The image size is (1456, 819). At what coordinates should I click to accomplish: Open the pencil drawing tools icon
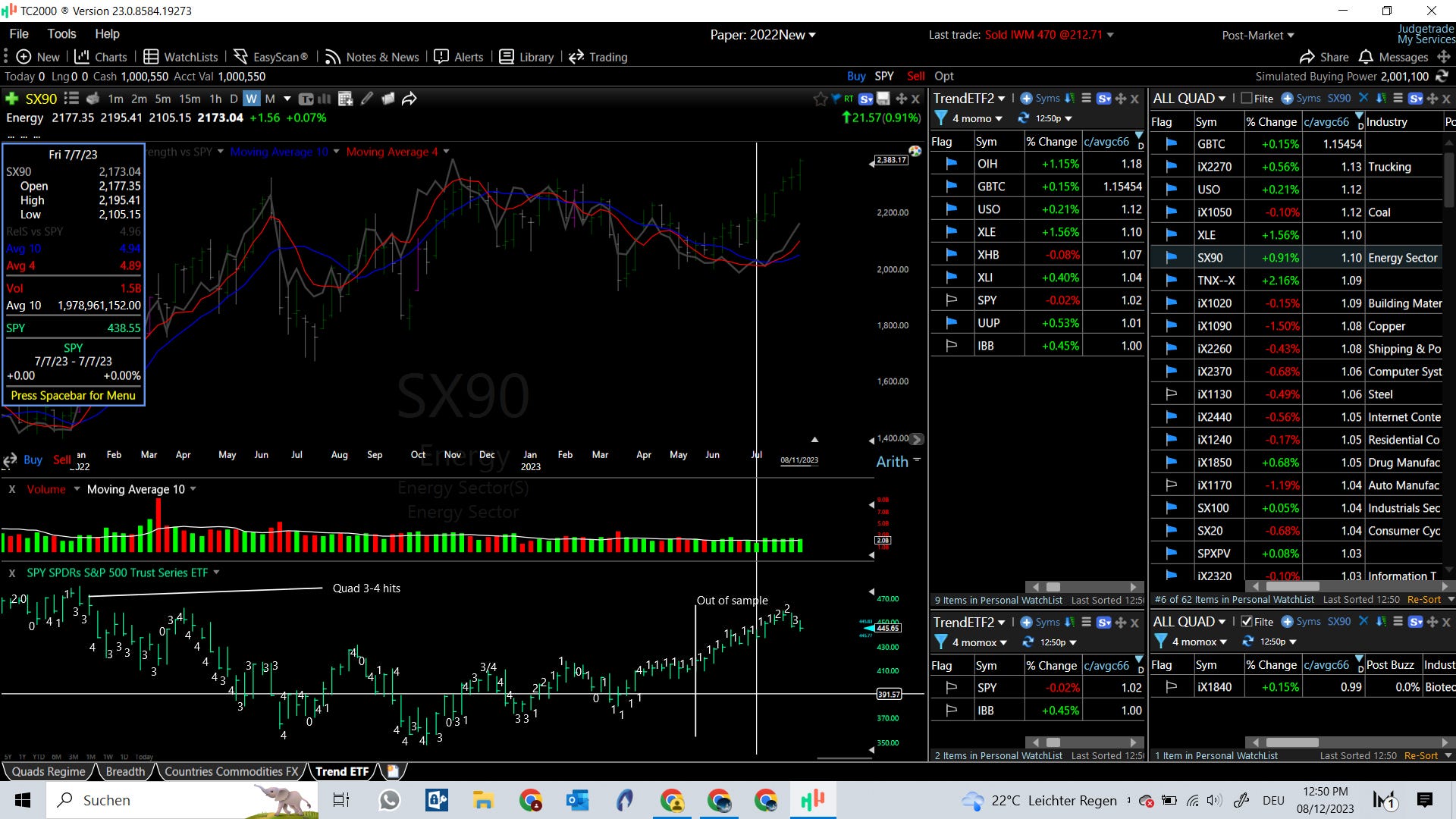(x=367, y=99)
